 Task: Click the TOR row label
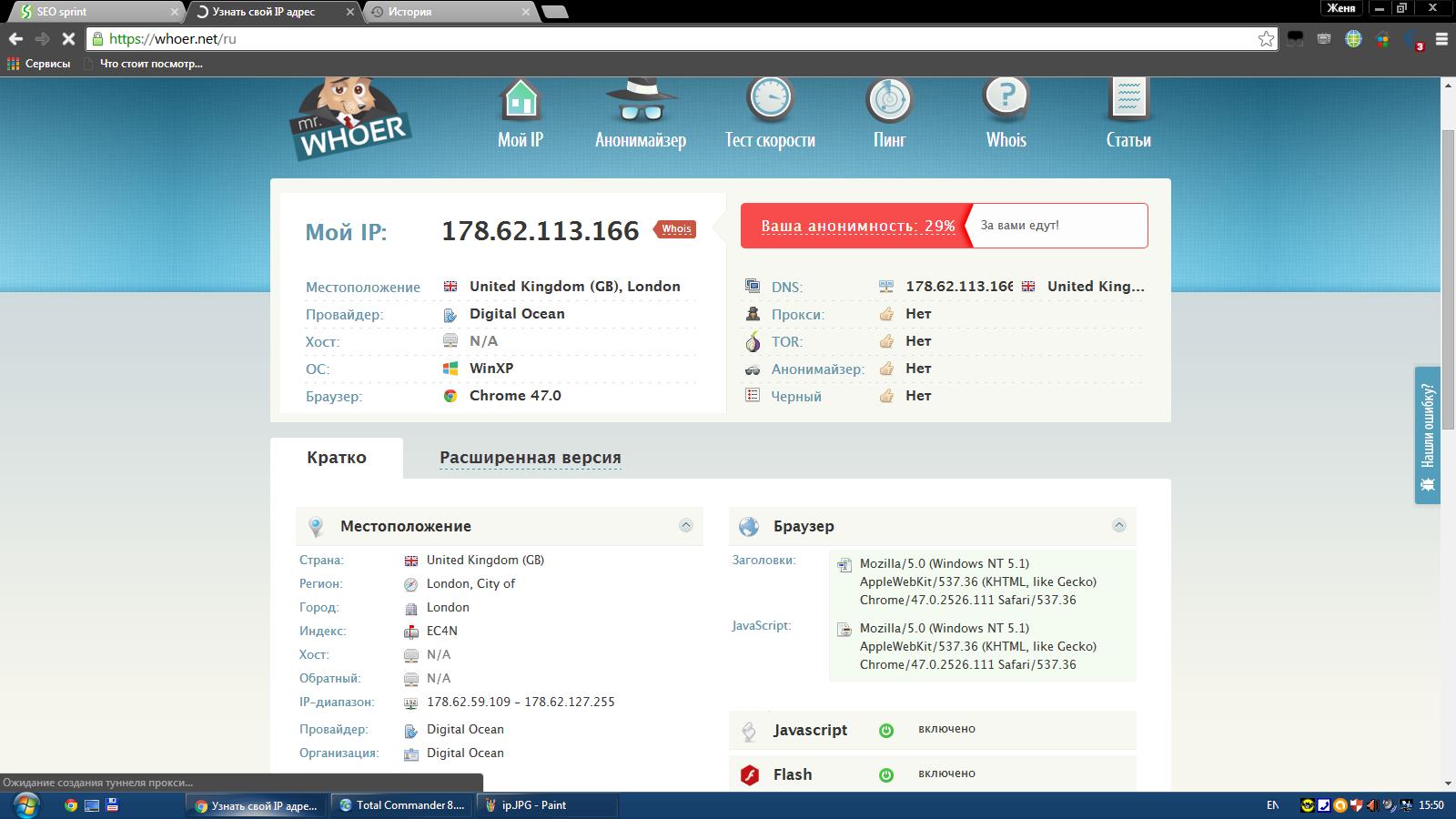787,342
